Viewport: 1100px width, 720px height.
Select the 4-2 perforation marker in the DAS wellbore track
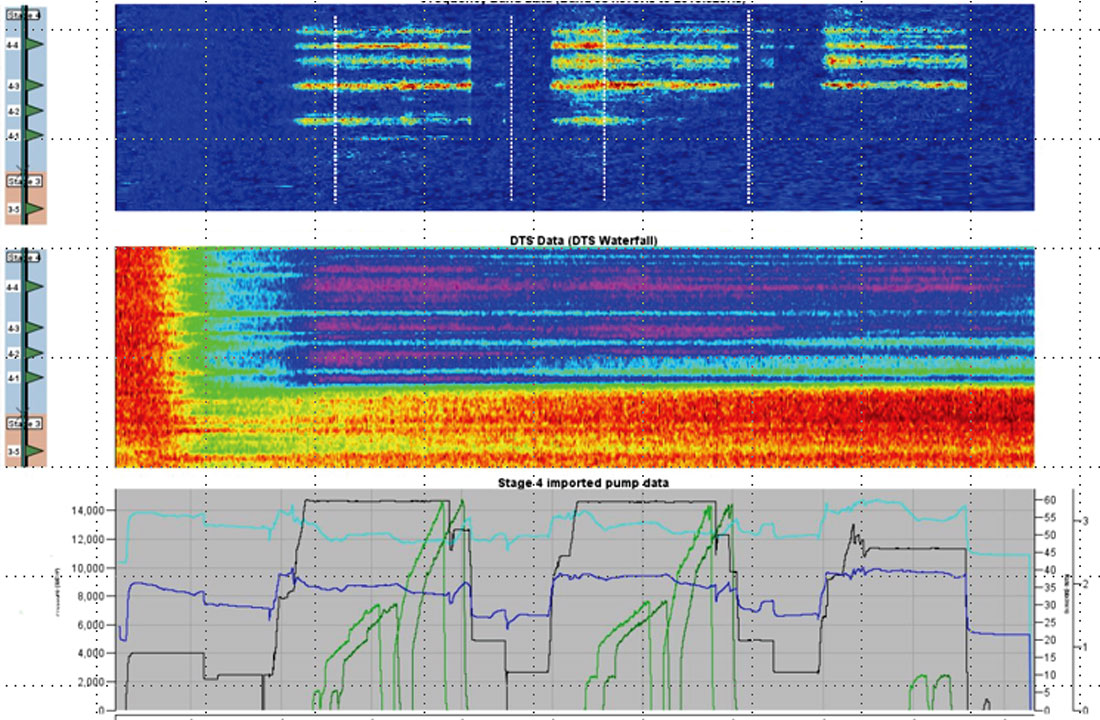coord(35,111)
